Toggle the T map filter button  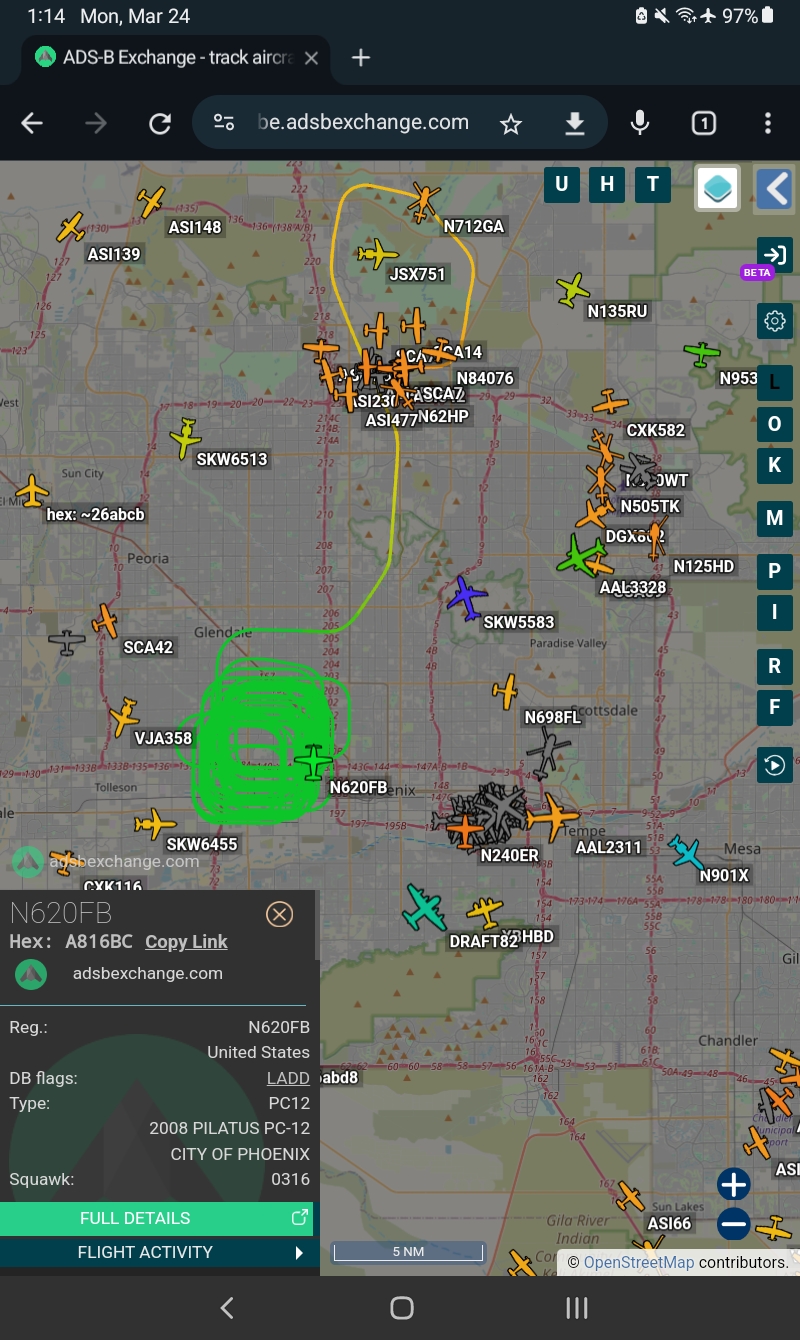pos(653,184)
